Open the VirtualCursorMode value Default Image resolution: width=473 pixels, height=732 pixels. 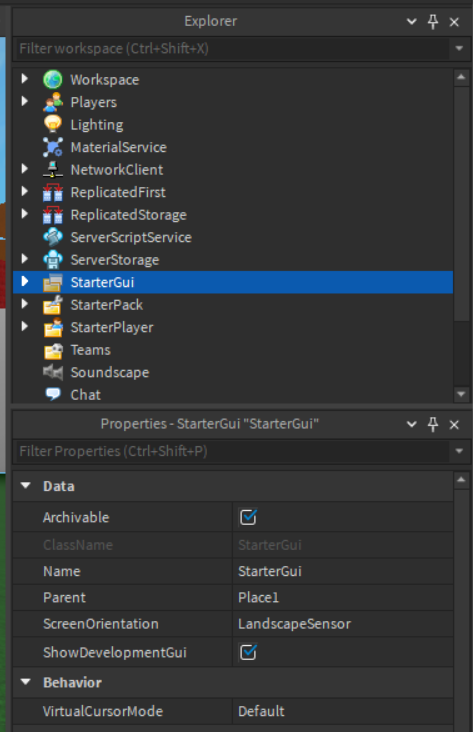343,711
